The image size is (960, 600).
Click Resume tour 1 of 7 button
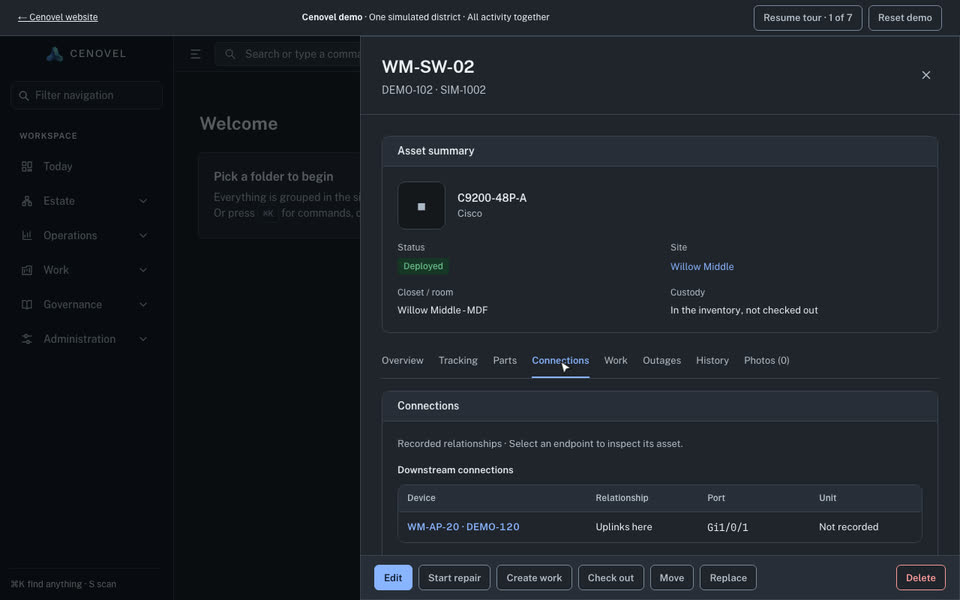point(808,18)
